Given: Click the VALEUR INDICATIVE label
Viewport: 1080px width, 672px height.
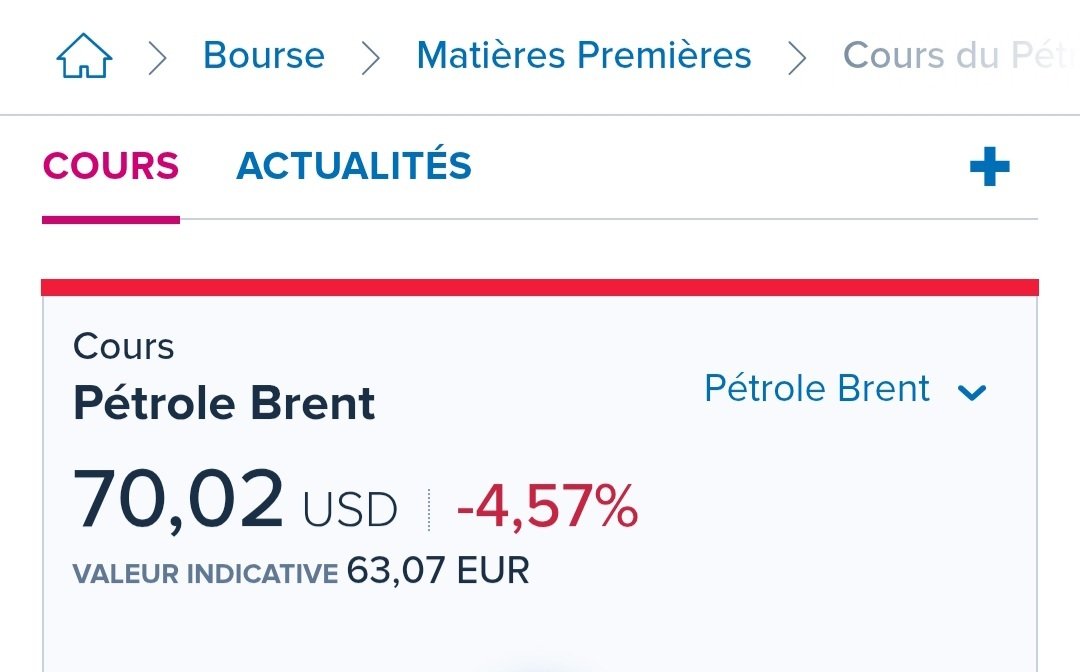Looking at the screenshot, I should click(x=205, y=574).
